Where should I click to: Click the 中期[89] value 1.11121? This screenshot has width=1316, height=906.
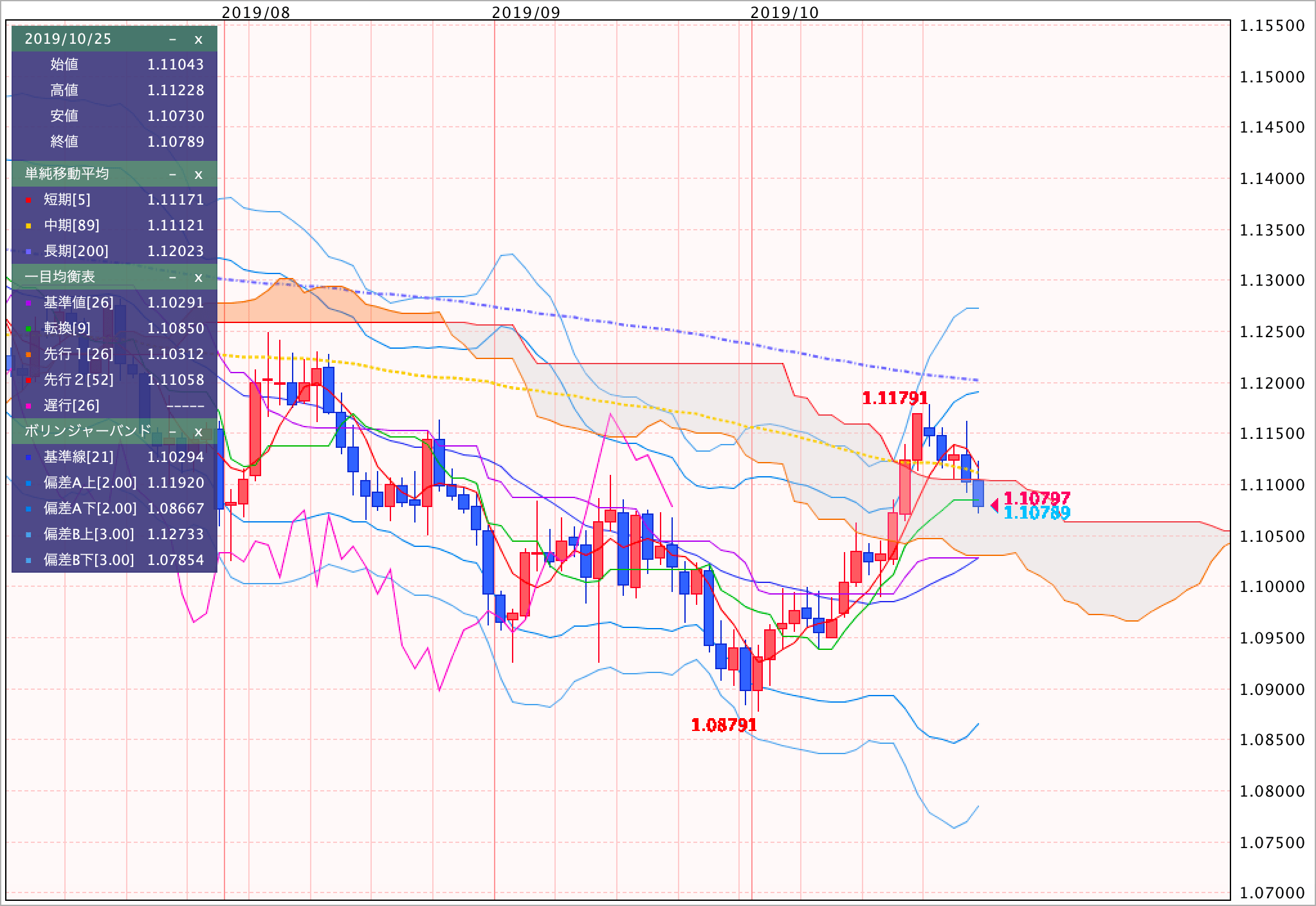(176, 226)
